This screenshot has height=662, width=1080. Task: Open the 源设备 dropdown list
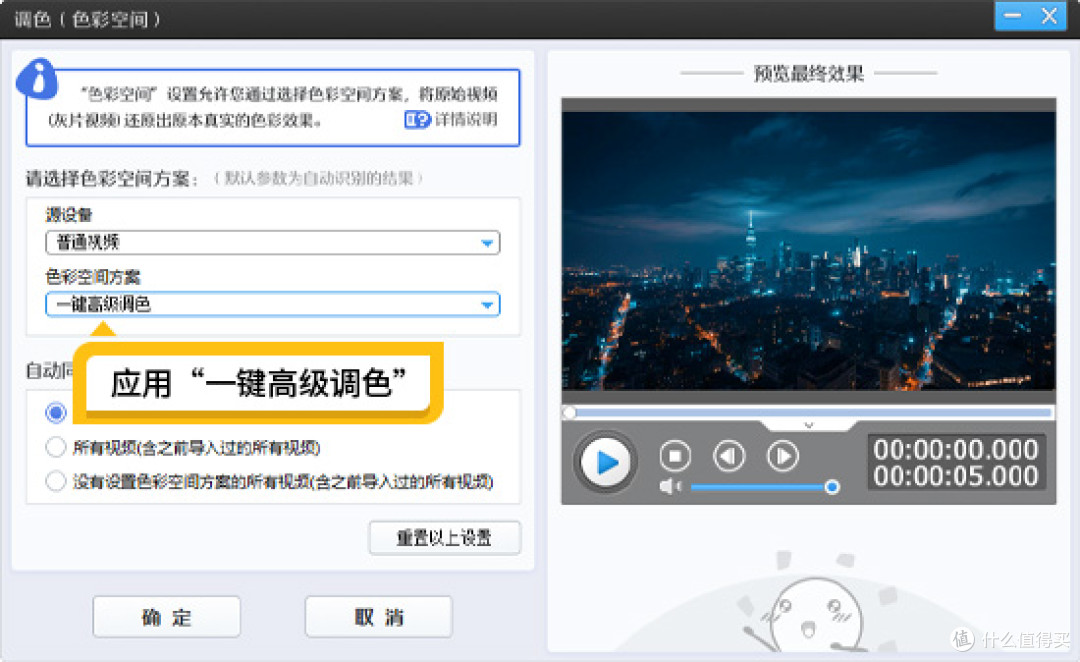(x=273, y=242)
